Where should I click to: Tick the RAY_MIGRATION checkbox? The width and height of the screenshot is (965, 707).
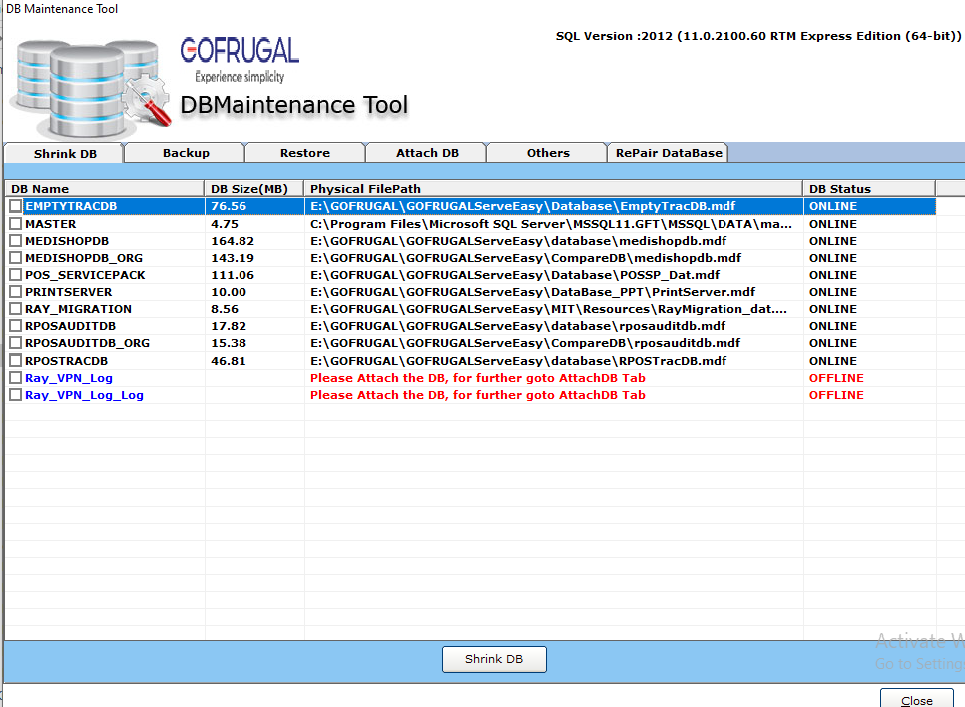(16, 308)
